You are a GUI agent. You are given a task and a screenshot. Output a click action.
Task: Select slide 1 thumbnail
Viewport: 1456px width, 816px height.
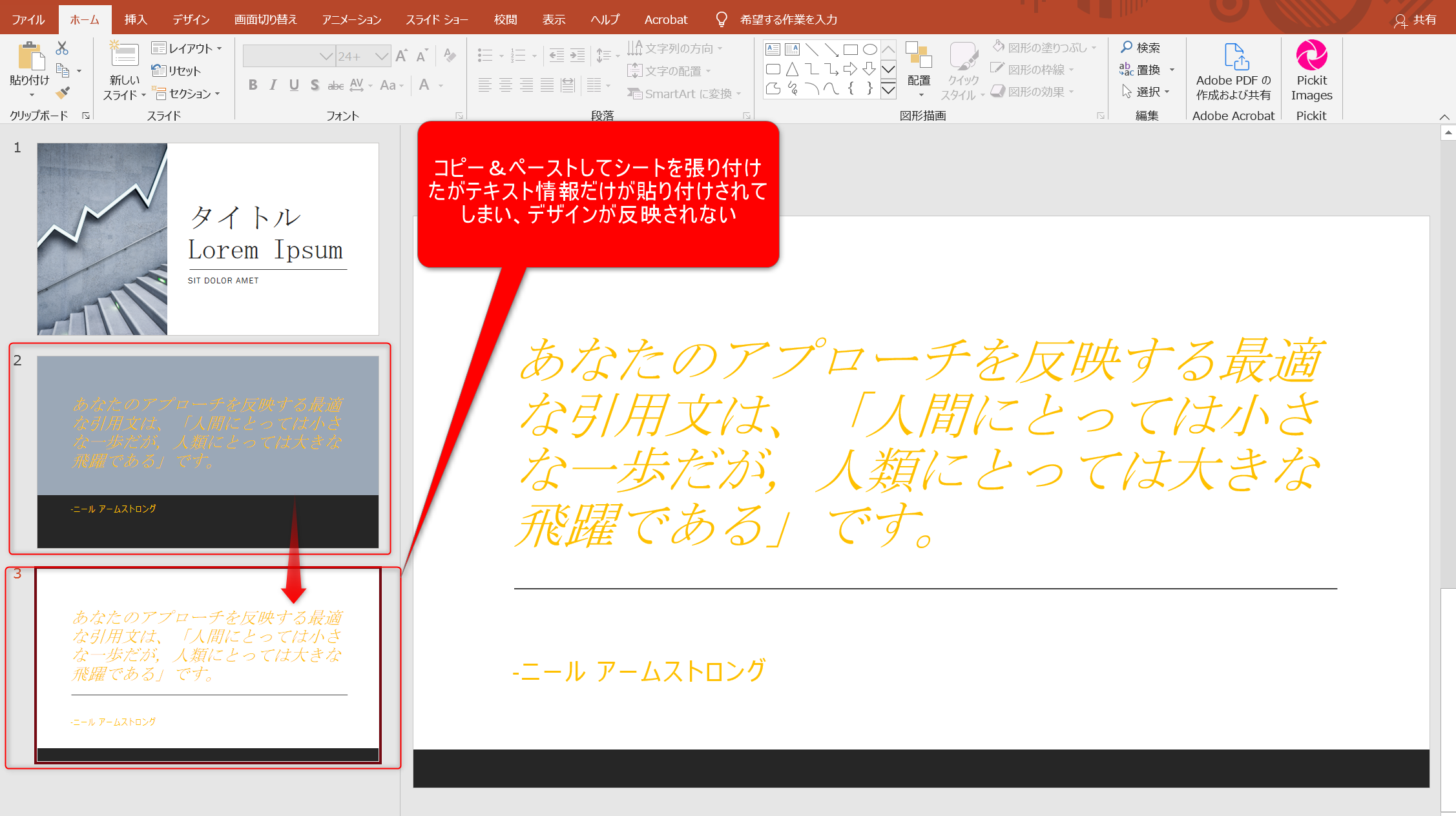[x=208, y=239]
